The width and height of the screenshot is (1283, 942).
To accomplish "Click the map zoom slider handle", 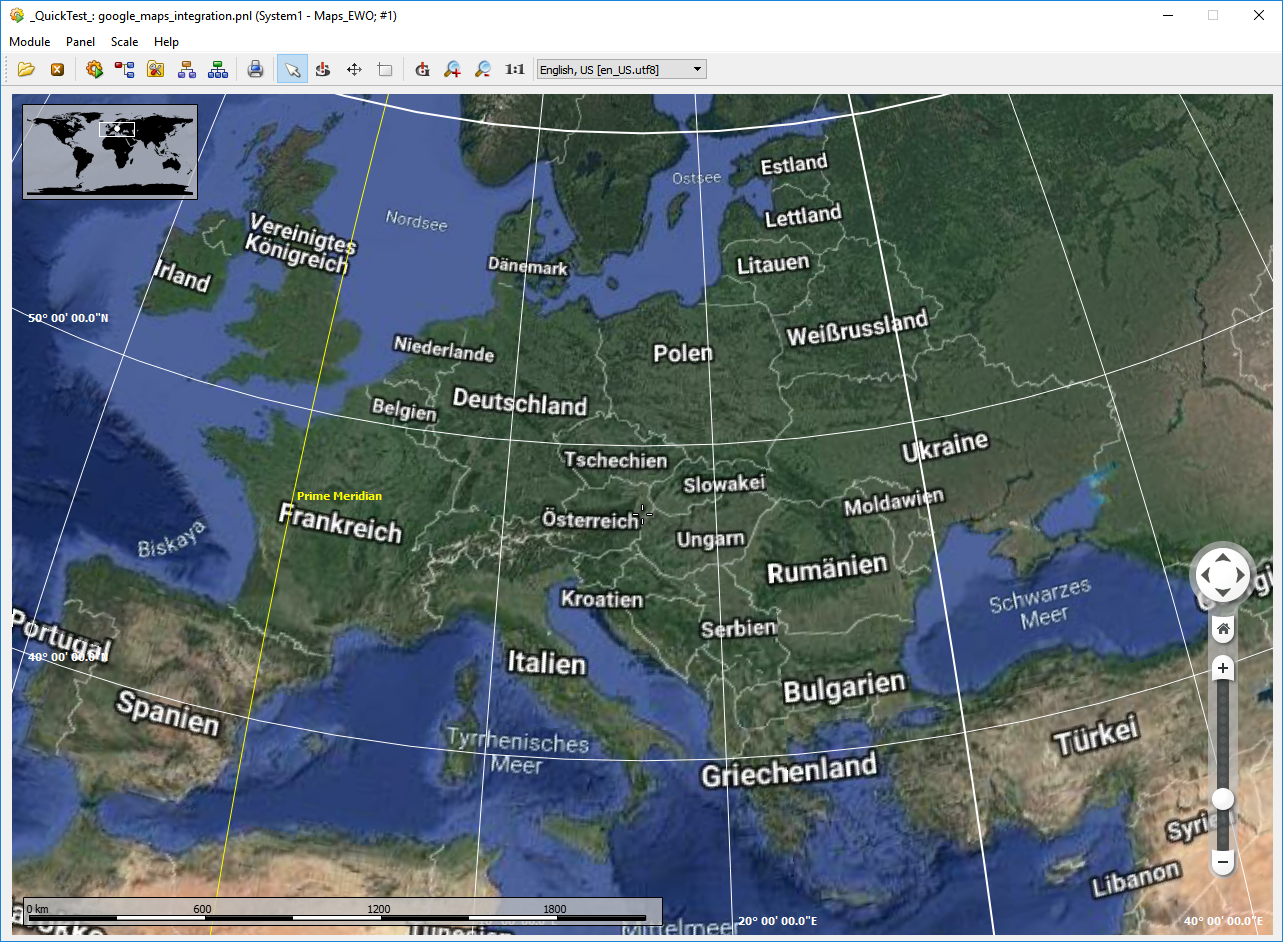I will (1222, 798).
